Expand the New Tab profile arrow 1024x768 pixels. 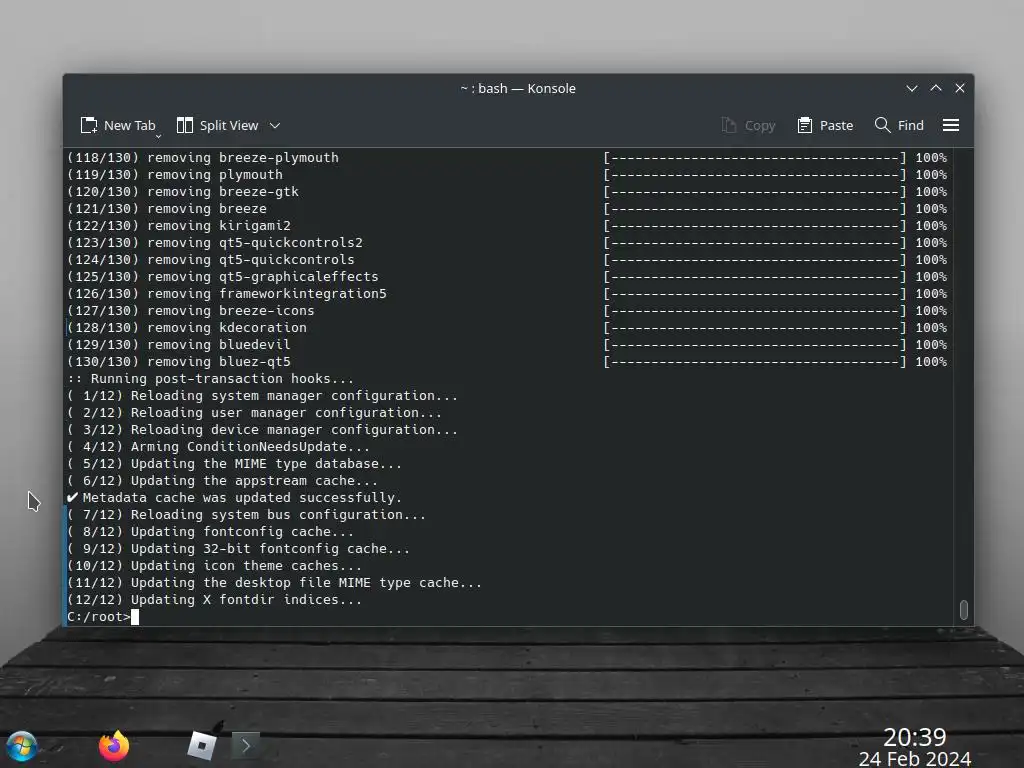point(158,136)
